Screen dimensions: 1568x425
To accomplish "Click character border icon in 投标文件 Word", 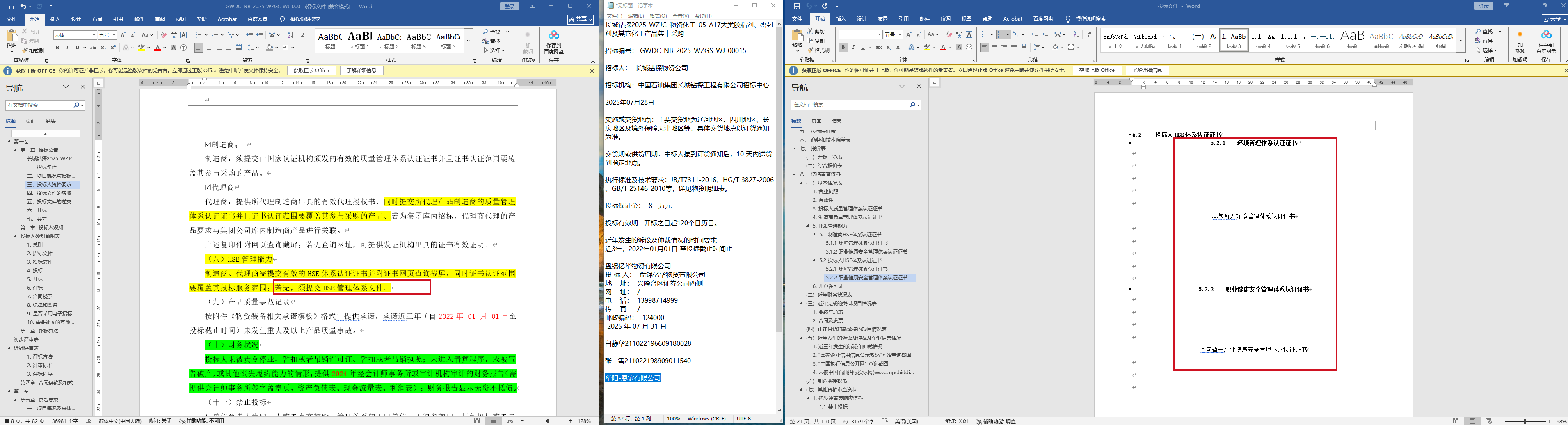I will point(970,35).
